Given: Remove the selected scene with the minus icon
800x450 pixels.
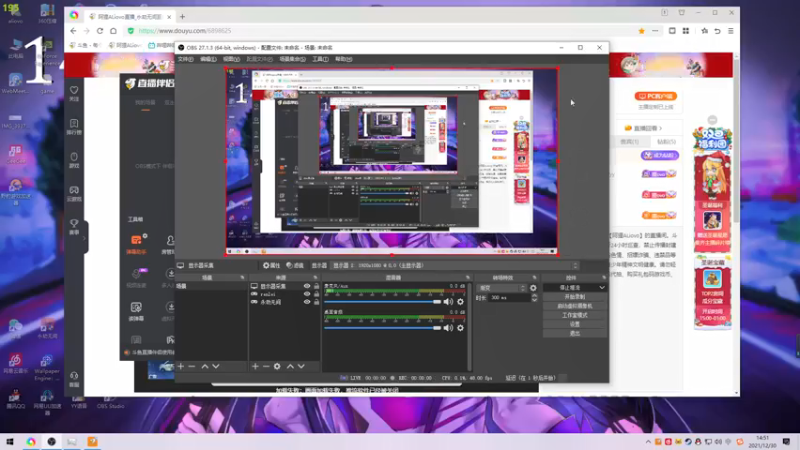Looking at the screenshot, I should pyautogui.click(x=192, y=366).
